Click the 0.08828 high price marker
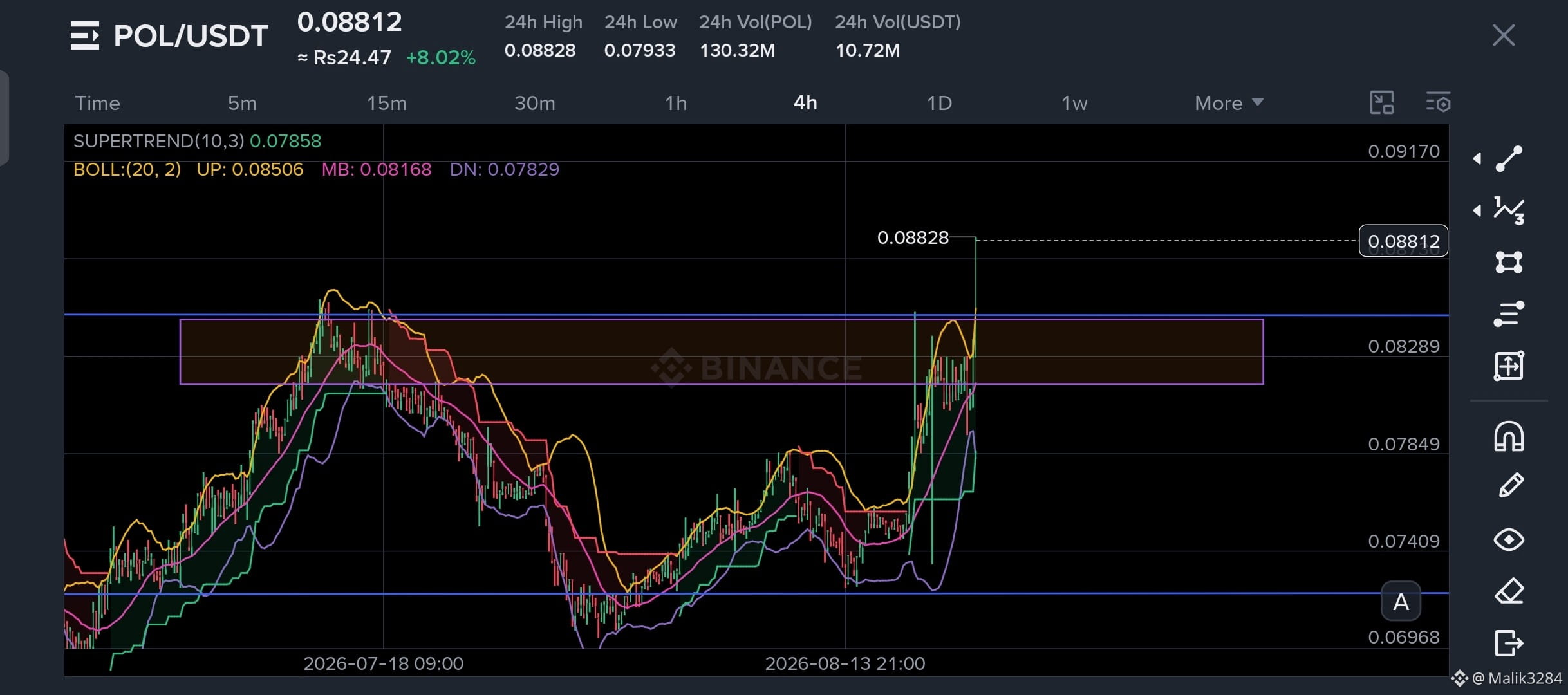This screenshot has width=1568, height=695. [x=913, y=237]
